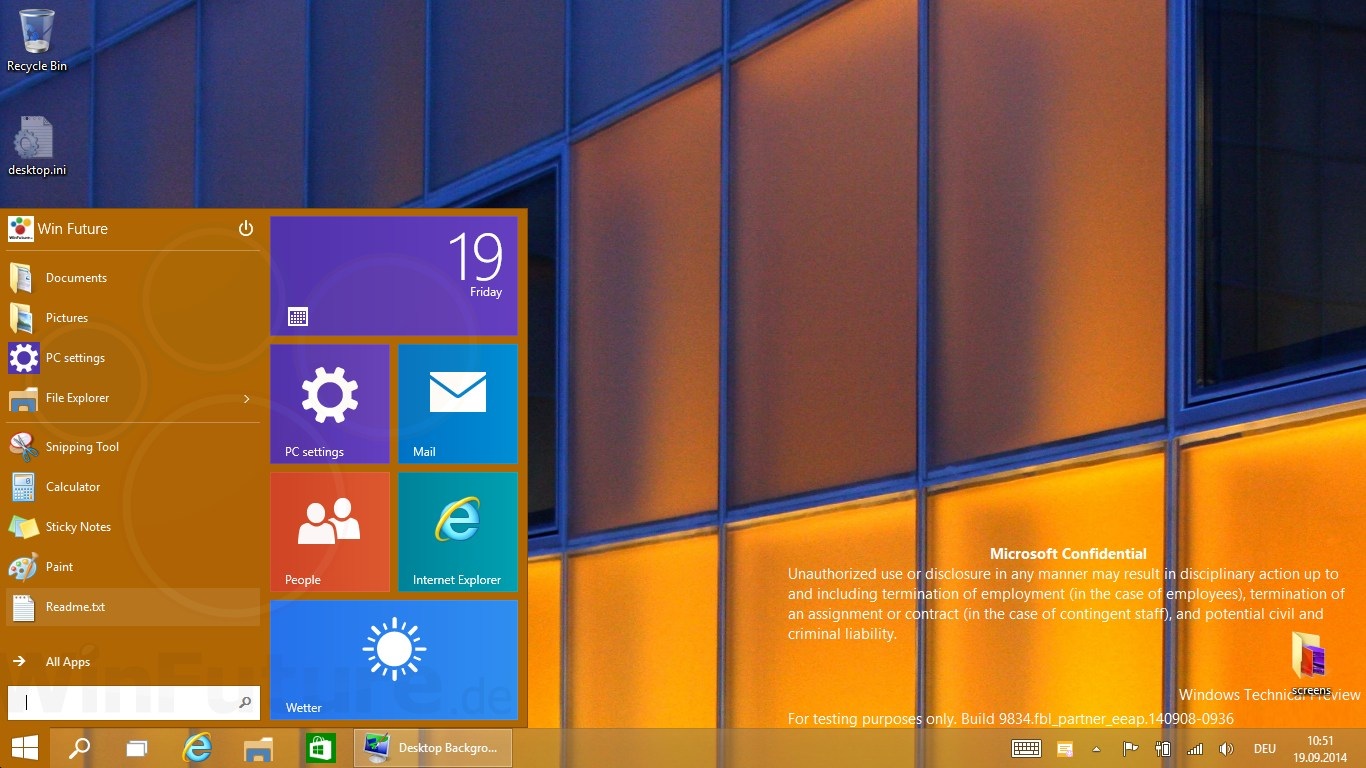This screenshot has height=768, width=1366.
Task: Open the Internet Explorer tile
Action: [x=458, y=532]
